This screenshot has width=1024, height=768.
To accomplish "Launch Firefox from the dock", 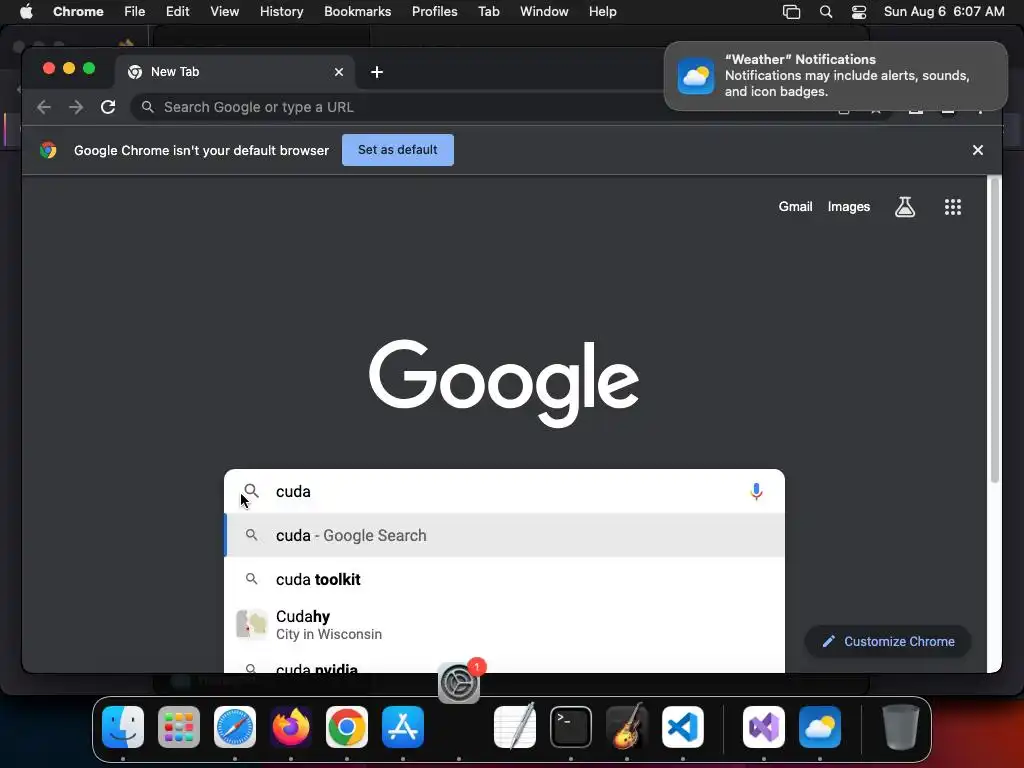I will 291,727.
